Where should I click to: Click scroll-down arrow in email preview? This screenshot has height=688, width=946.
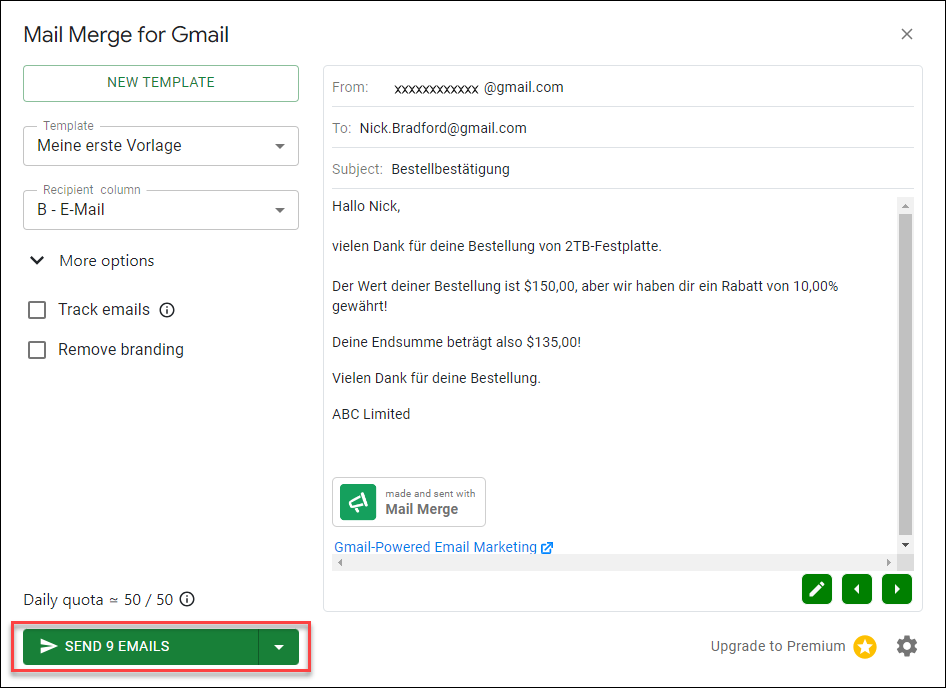(905, 545)
